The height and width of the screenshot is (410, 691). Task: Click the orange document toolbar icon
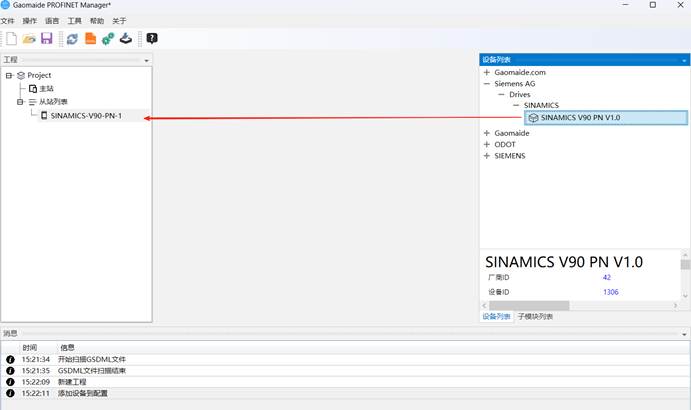pyautogui.click(x=90, y=38)
